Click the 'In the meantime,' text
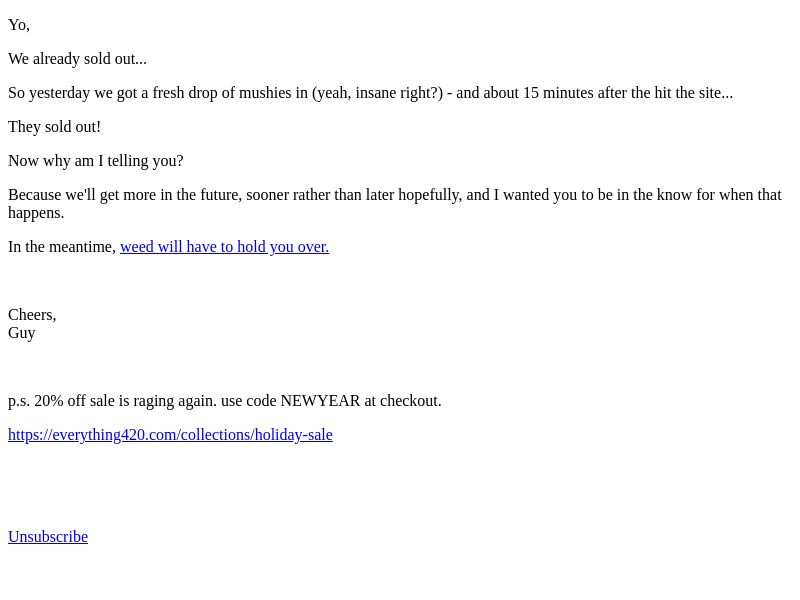This screenshot has width=800, height=600. point(62,247)
